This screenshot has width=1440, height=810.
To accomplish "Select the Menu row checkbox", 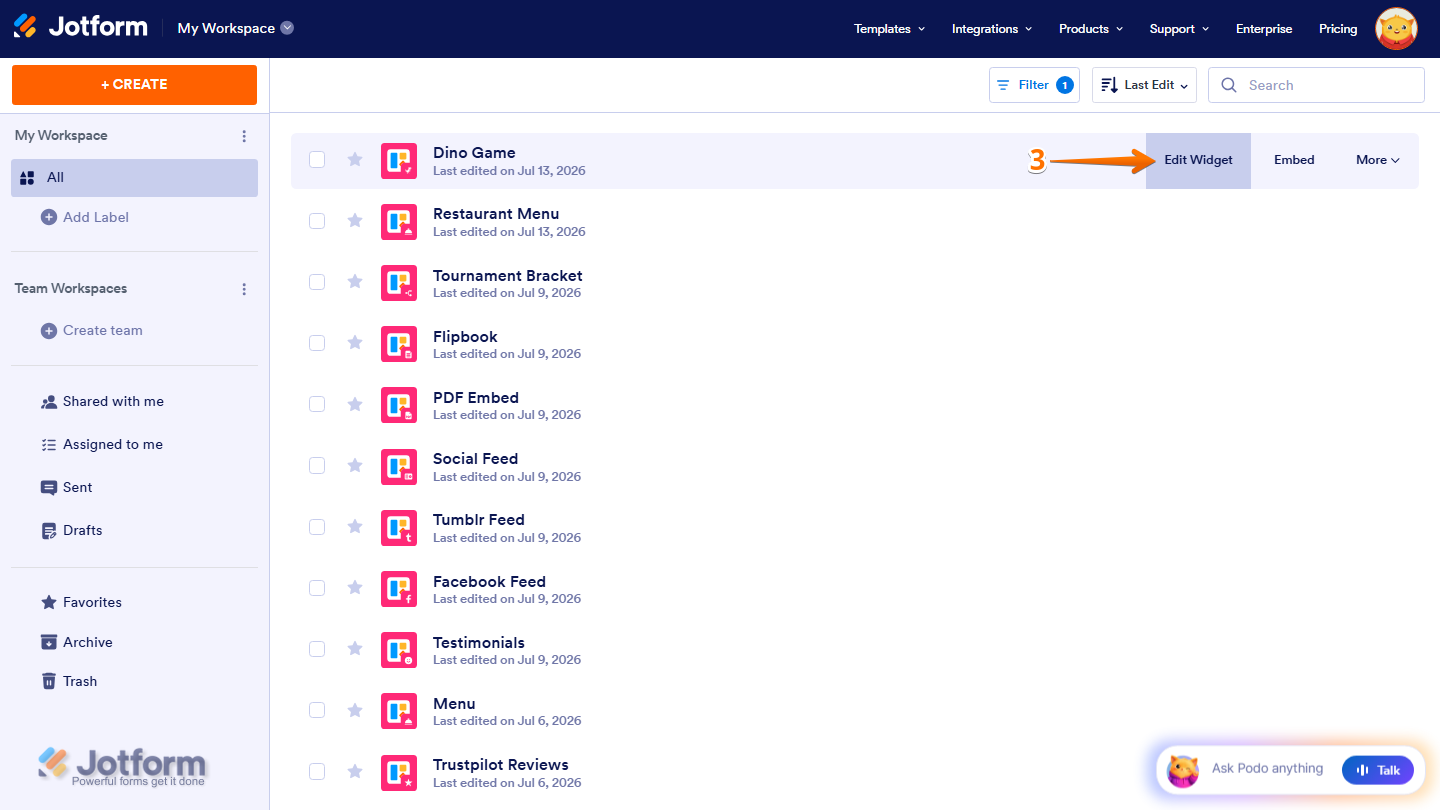I will pyautogui.click(x=317, y=710).
